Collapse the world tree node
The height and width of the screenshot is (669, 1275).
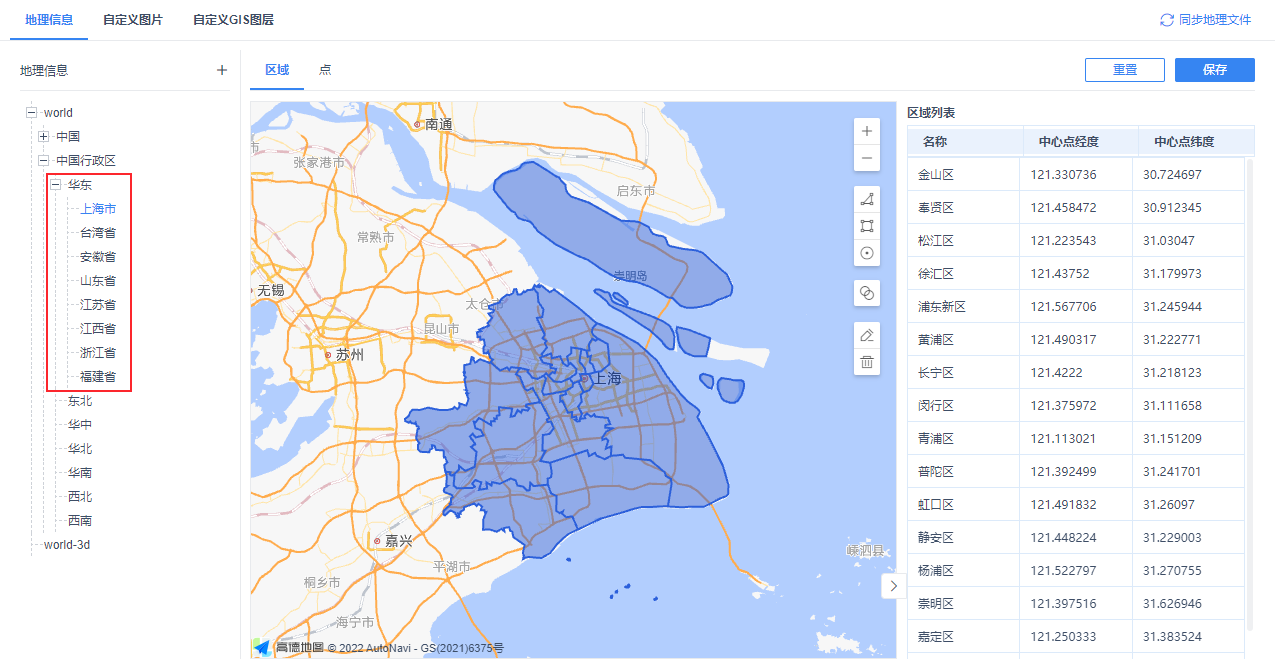point(32,113)
